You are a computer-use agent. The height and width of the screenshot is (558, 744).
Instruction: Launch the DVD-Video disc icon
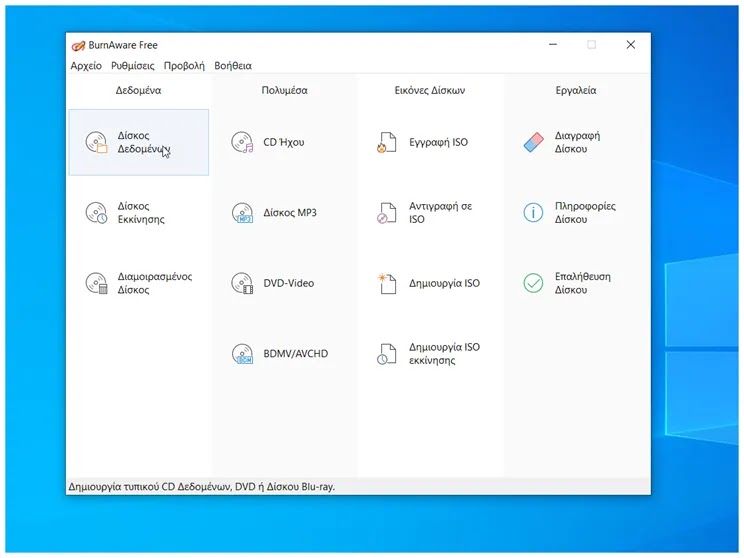(242, 283)
